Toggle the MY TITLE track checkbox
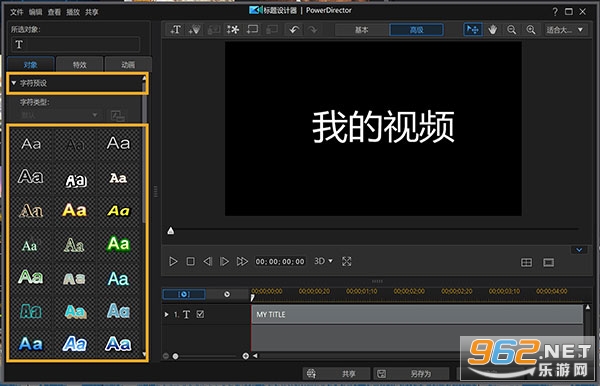The height and width of the screenshot is (386, 600). pyautogui.click(x=200, y=314)
